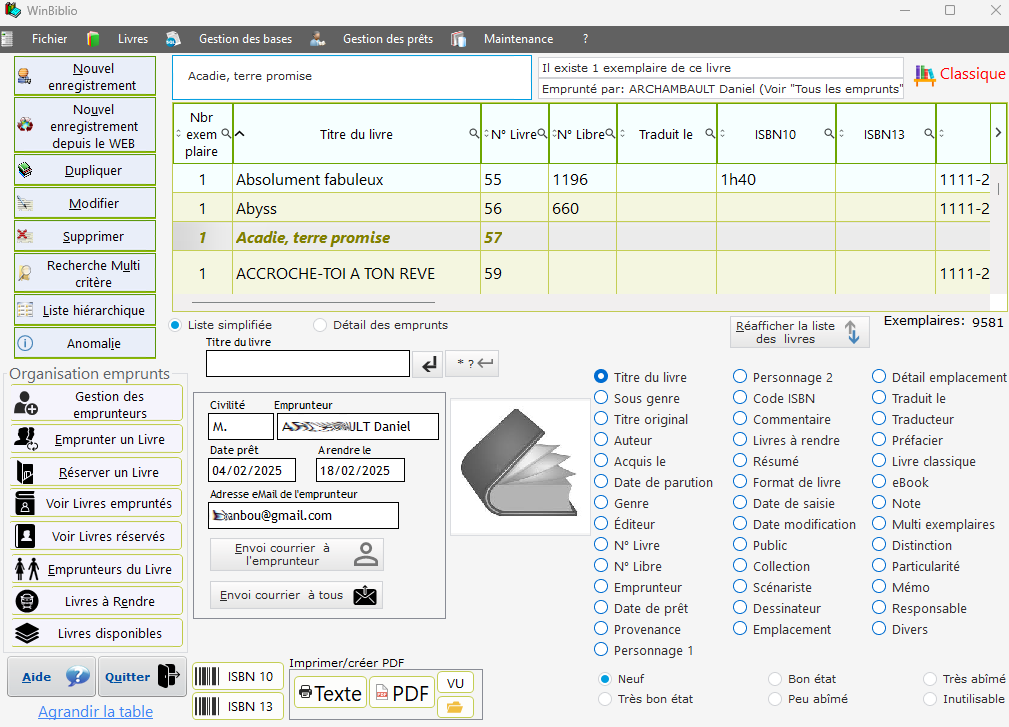
Task: Open the Gestion des bases menu
Action: tap(245, 39)
